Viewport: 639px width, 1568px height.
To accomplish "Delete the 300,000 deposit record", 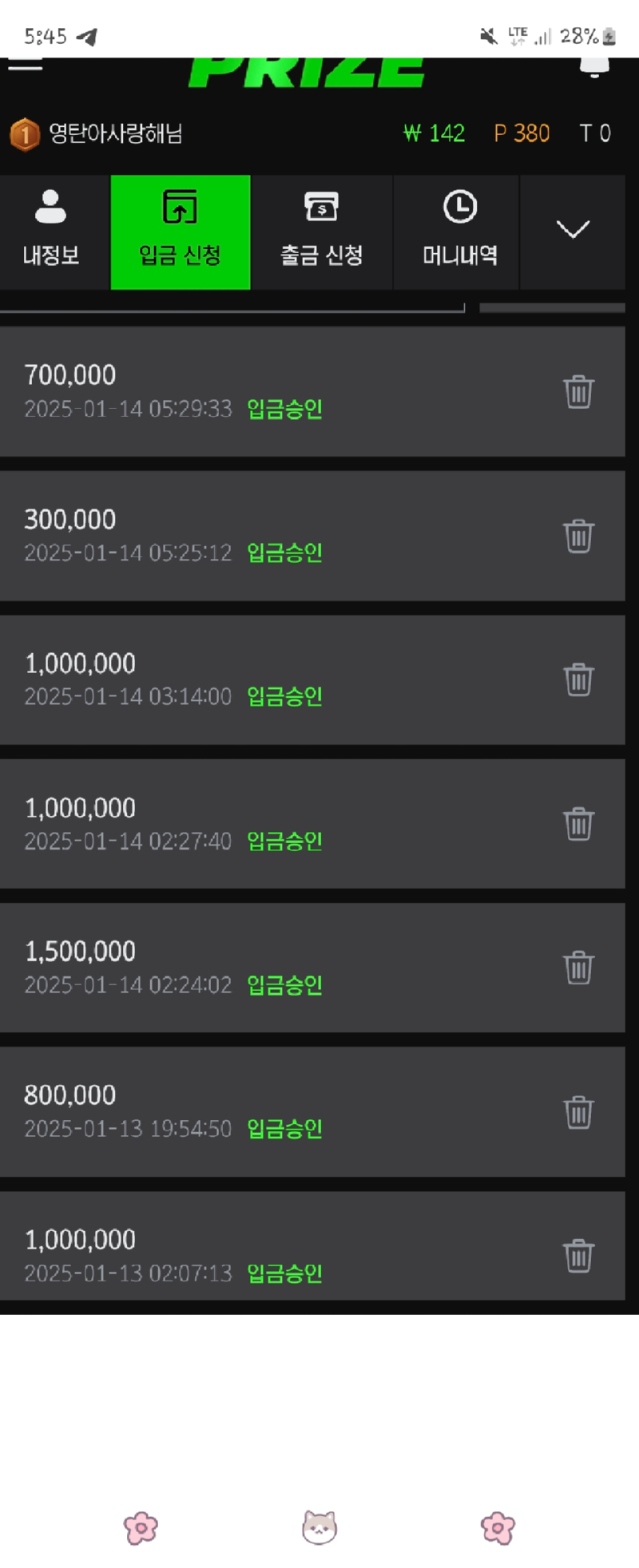I will click(x=578, y=536).
